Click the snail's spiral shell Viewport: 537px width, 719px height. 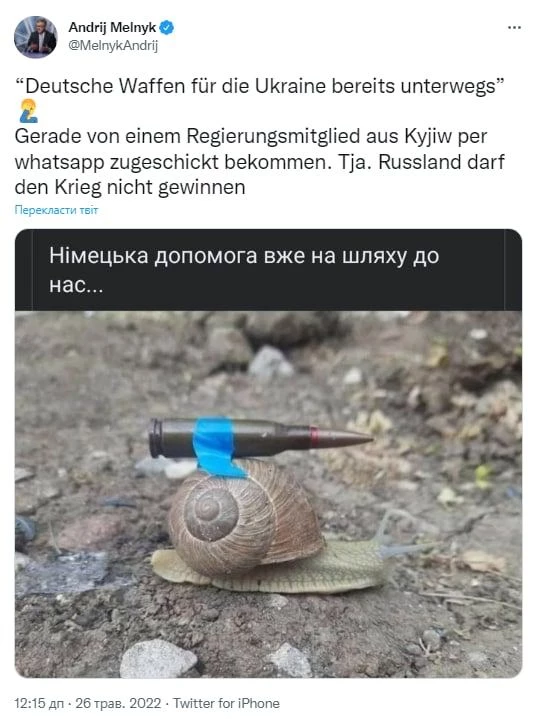pos(245,517)
